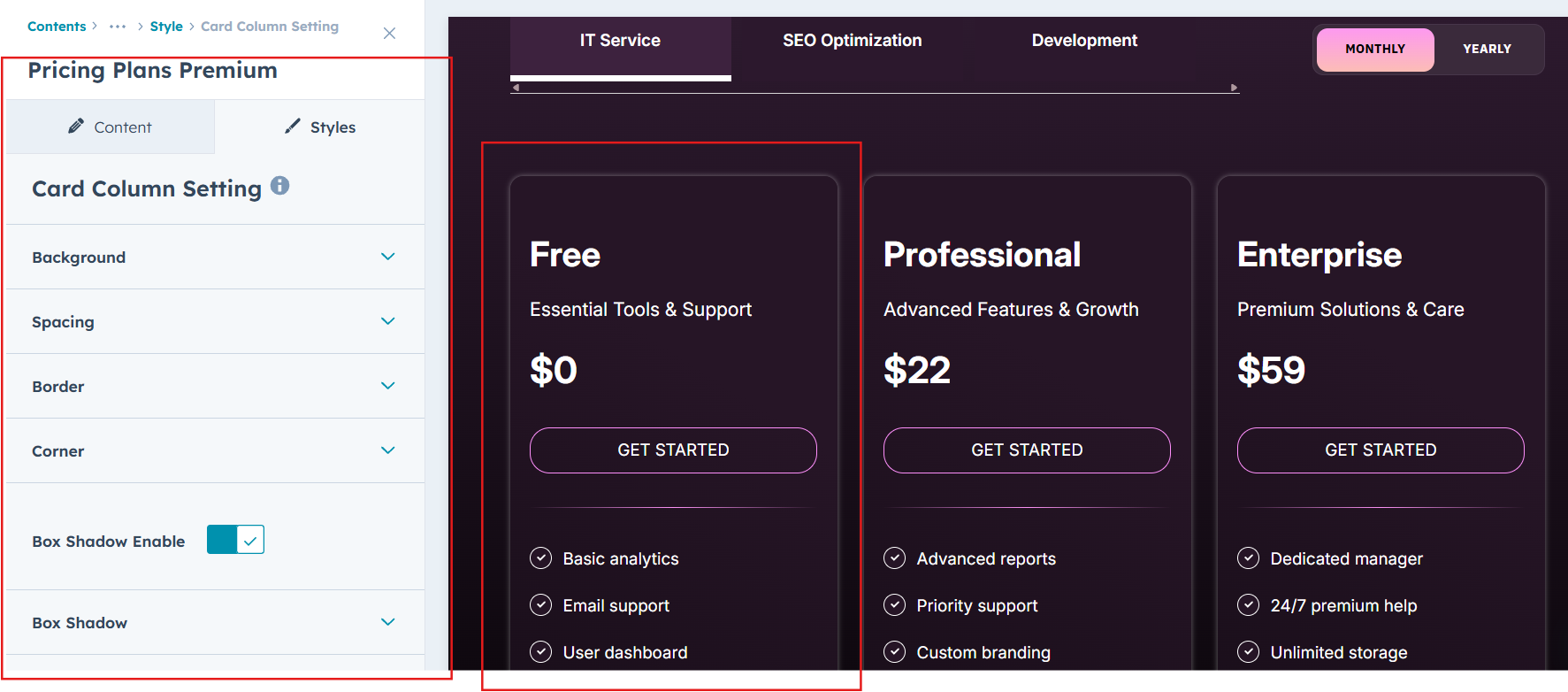Click the checkmark icon beside Advanced reports

pos(894,558)
